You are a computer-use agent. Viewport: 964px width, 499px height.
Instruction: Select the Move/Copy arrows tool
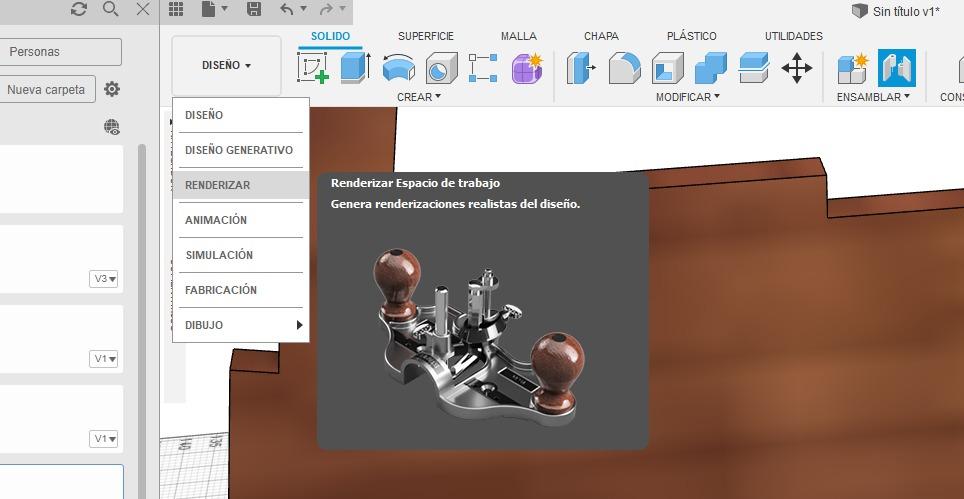click(797, 68)
